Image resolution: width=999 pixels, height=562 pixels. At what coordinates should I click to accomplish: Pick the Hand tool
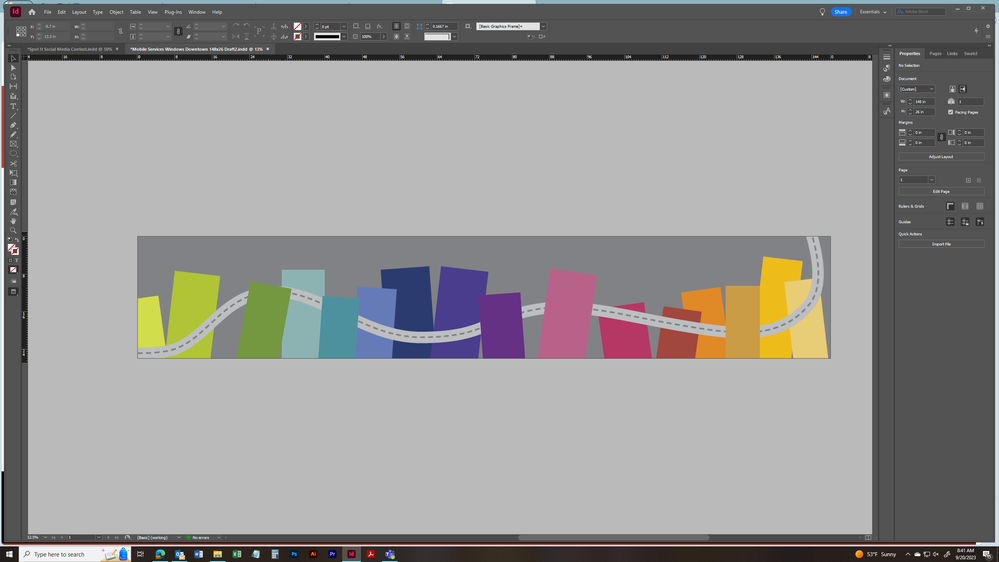point(13,221)
